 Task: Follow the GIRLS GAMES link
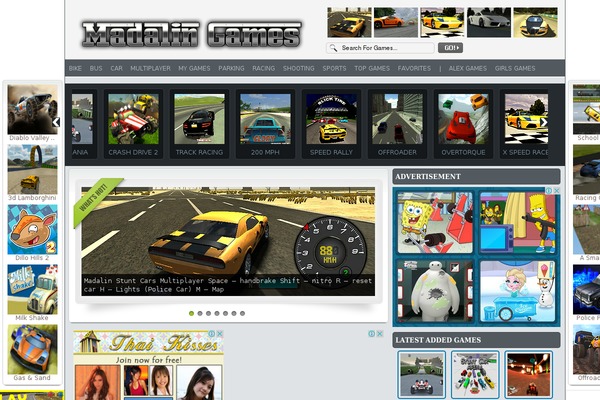coord(515,69)
